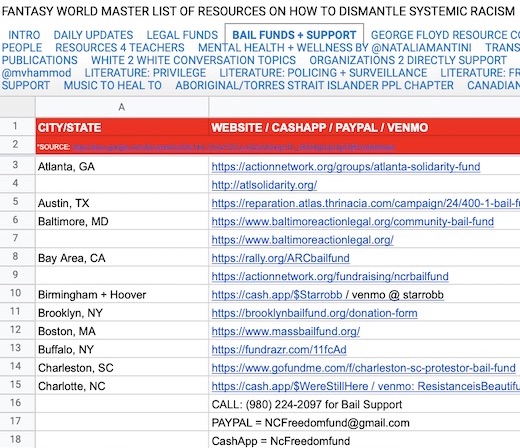Image resolution: width=520 pixels, height=448 pixels.
Task: Click the Buffalo, NY cell
Action: pyautogui.click(x=122, y=349)
